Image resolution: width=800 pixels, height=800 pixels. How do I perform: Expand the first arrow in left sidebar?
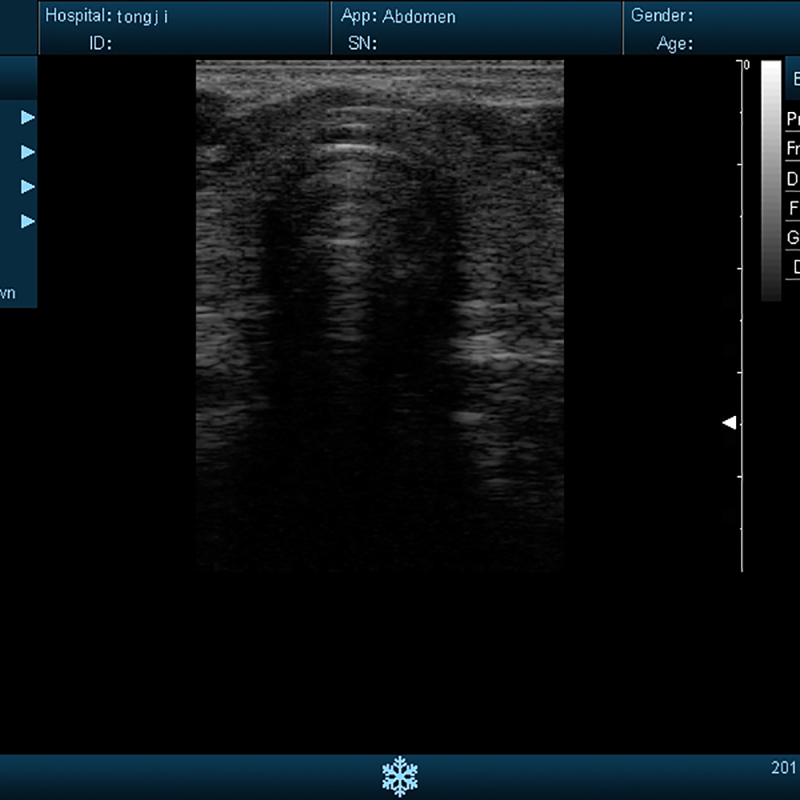point(28,117)
